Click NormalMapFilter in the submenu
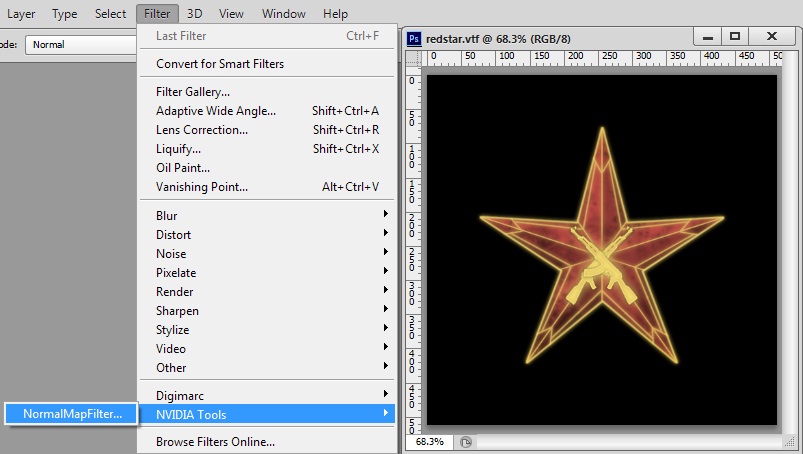 71,414
